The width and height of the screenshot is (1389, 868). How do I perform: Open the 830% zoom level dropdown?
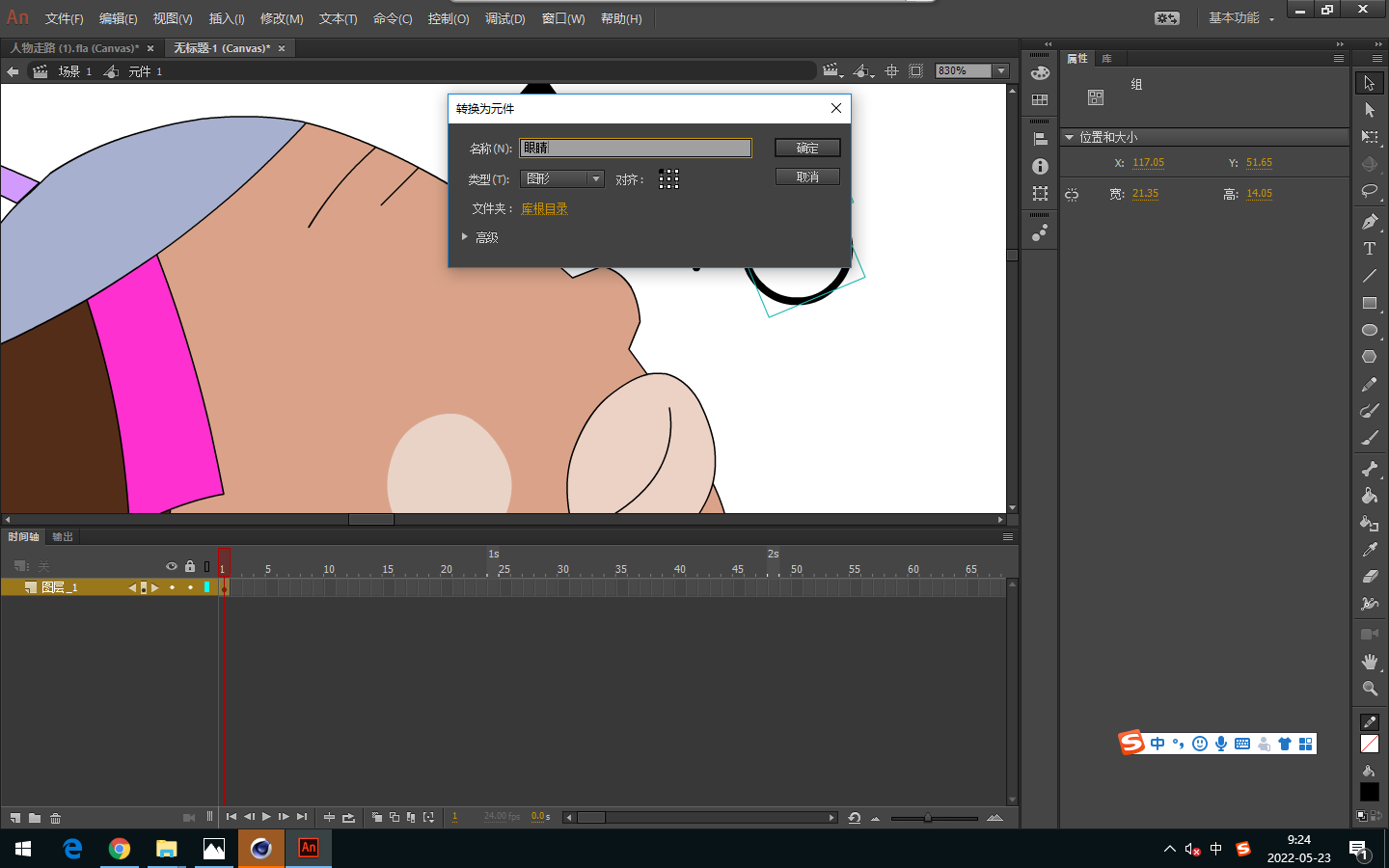point(1001,71)
